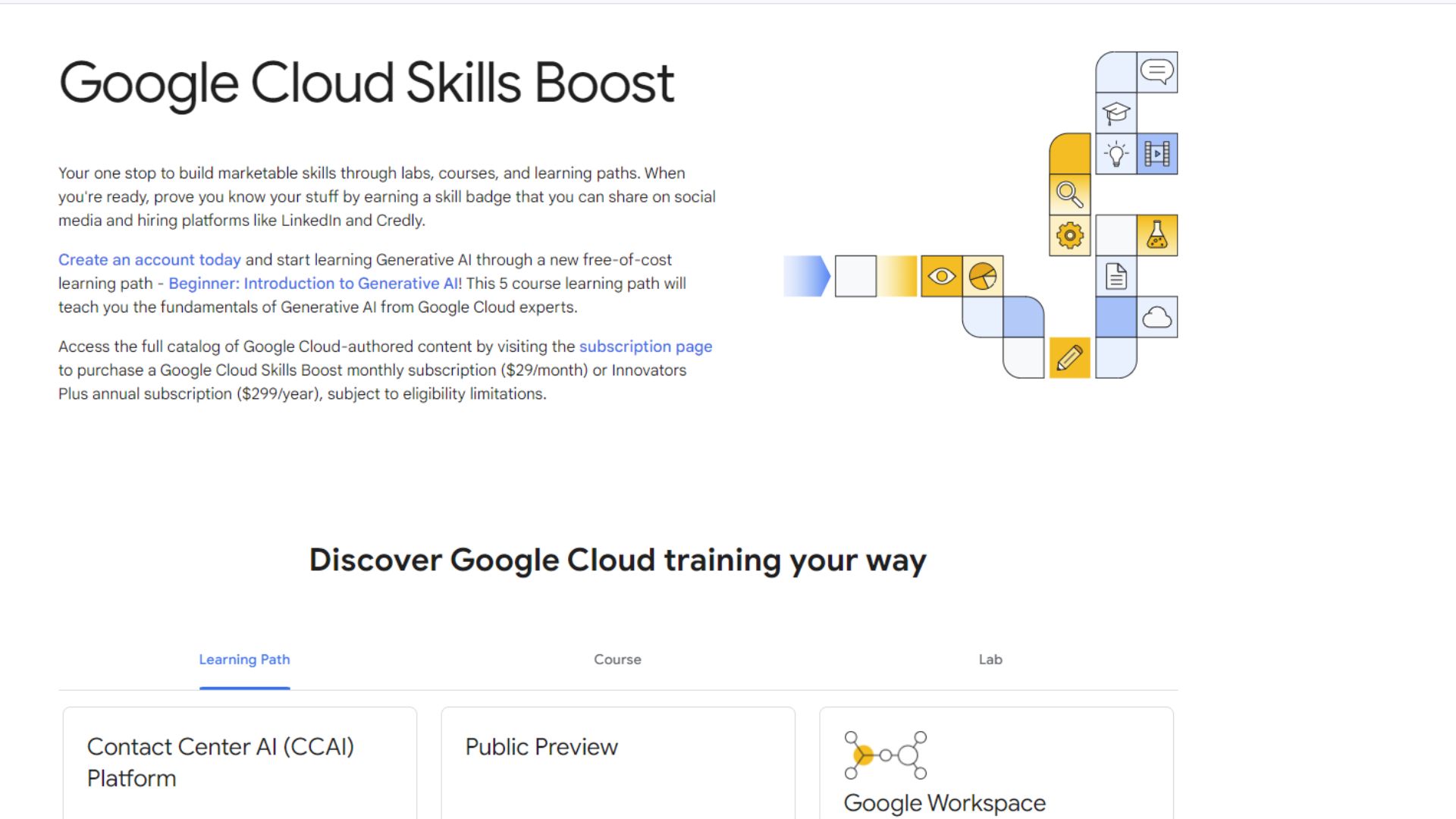The width and height of the screenshot is (1456, 819).
Task: Follow the subscription page link
Action: pos(645,347)
